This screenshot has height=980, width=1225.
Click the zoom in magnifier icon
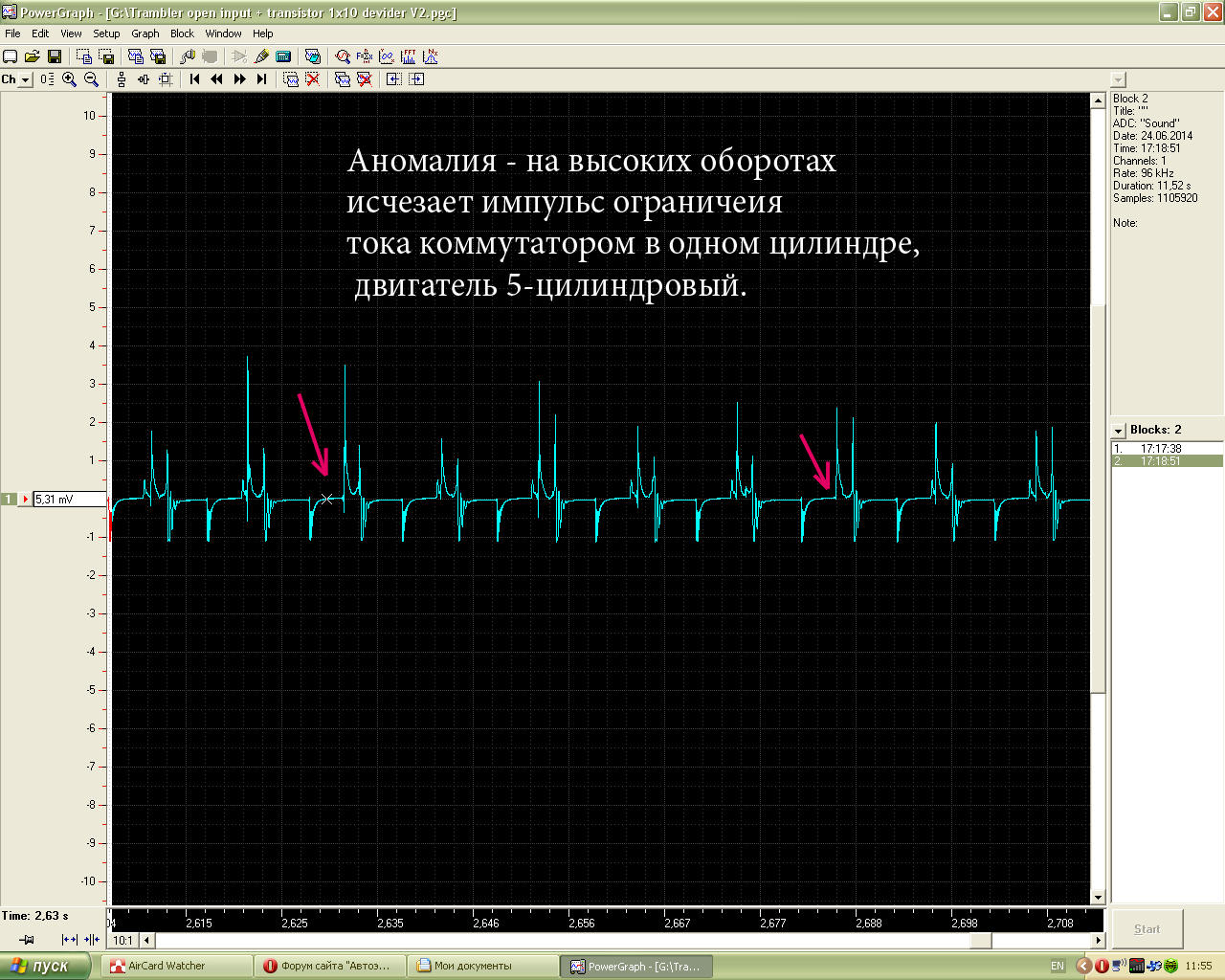[x=69, y=79]
